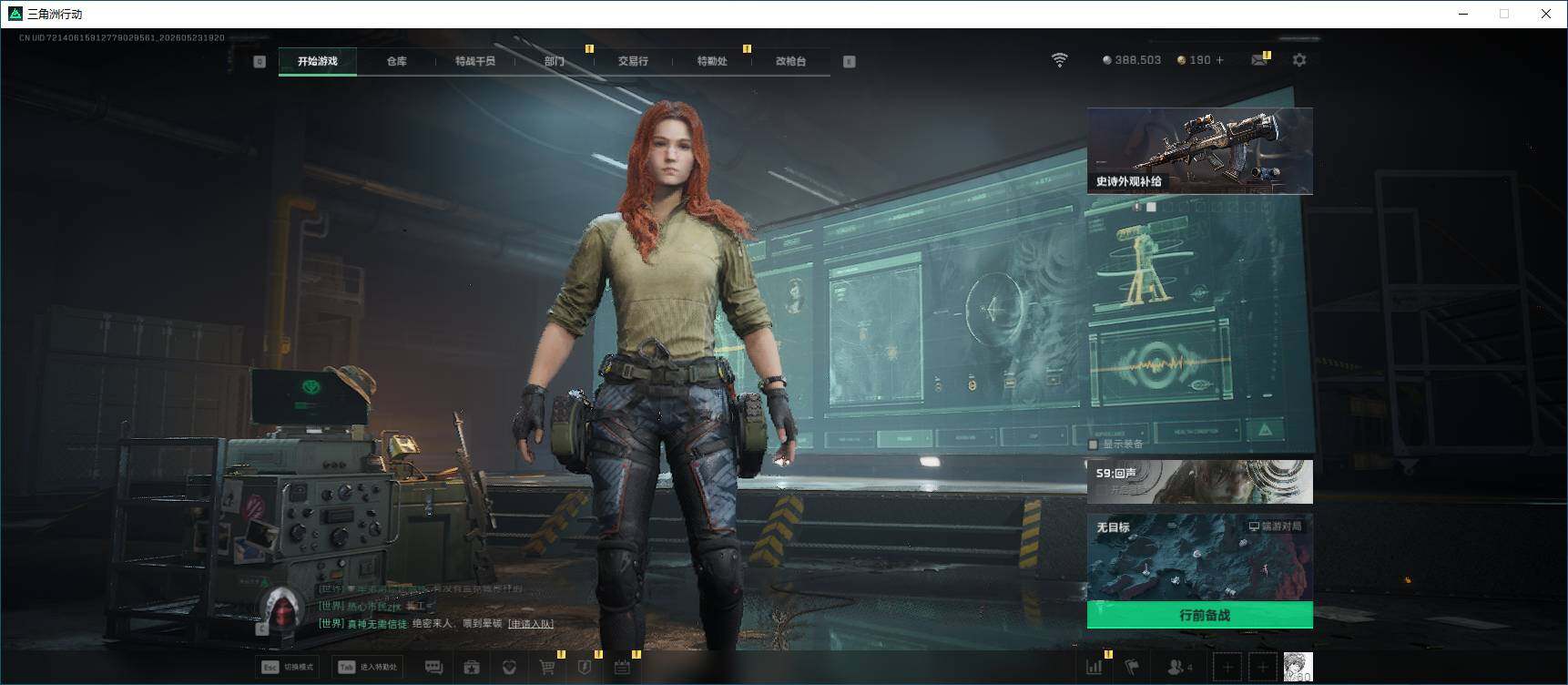
Task: Click the 端游对局 label on map card
Action: (x=1275, y=527)
